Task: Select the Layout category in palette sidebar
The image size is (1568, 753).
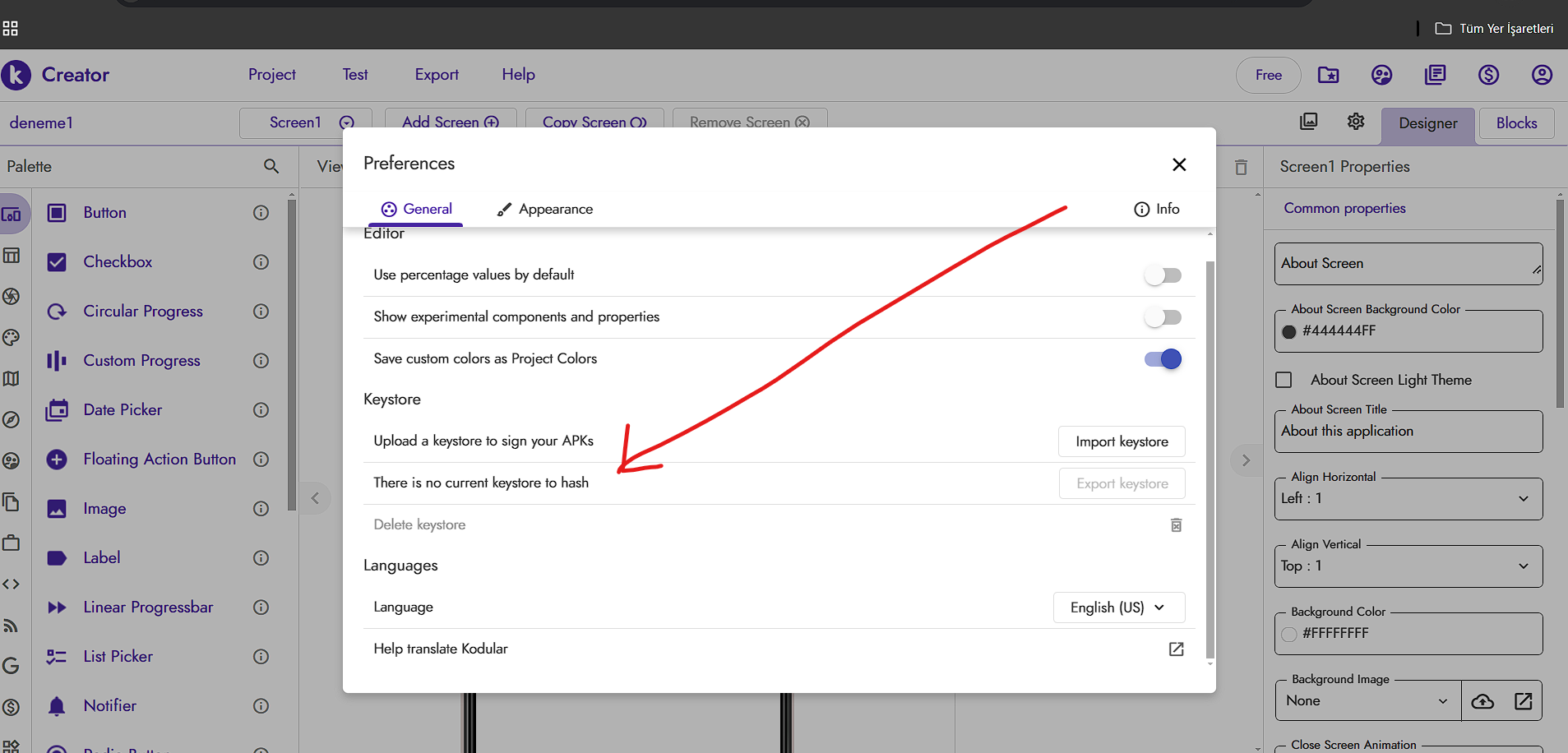Action: 12,256
